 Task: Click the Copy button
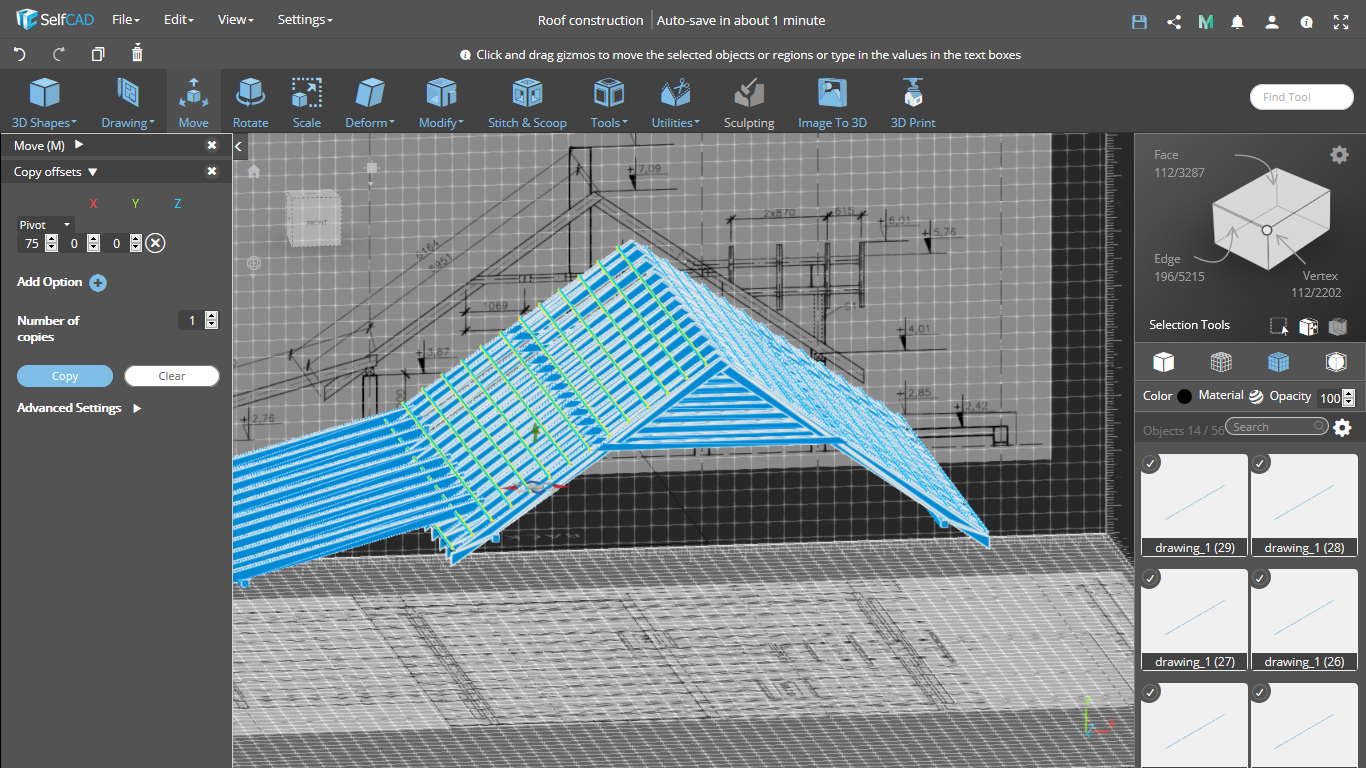click(x=65, y=376)
